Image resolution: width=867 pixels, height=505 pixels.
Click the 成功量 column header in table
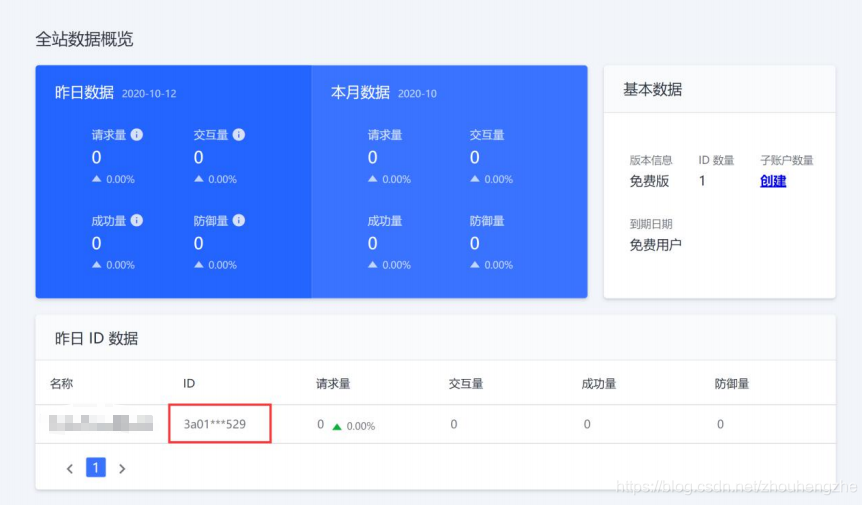click(x=598, y=383)
